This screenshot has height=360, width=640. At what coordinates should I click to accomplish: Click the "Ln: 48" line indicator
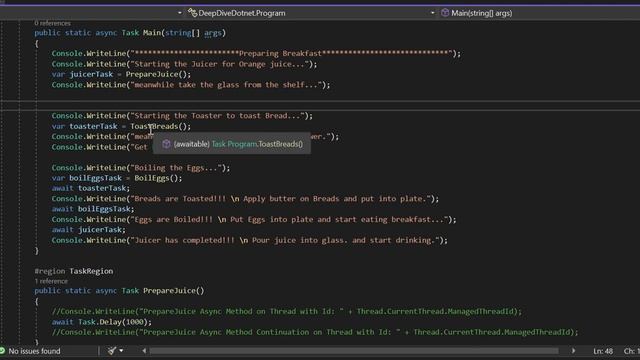tap(603, 351)
